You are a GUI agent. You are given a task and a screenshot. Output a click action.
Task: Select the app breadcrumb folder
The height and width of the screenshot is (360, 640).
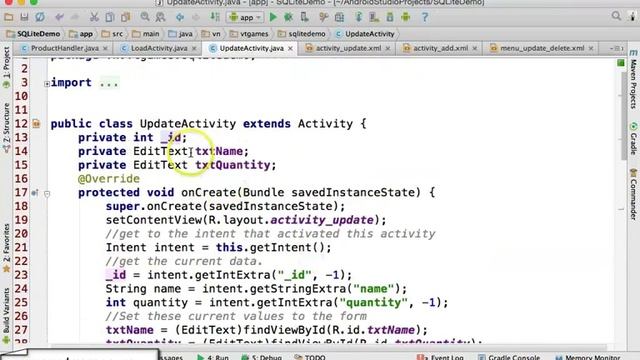[x=81, y=34]
